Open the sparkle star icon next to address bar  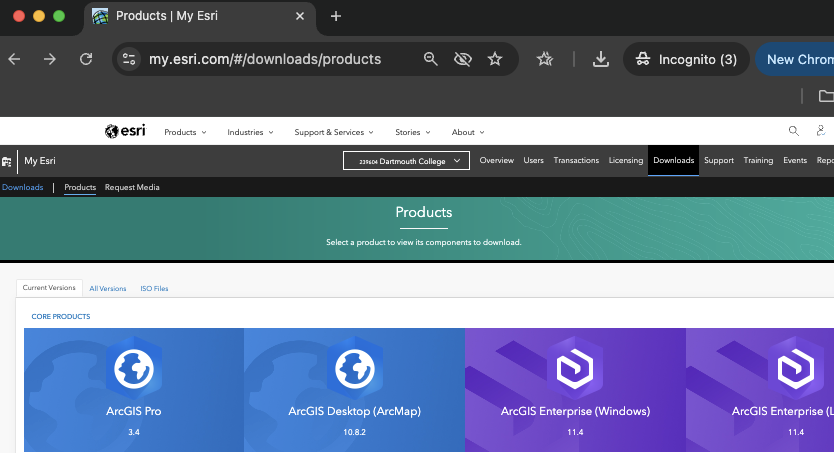coord(545,59)
